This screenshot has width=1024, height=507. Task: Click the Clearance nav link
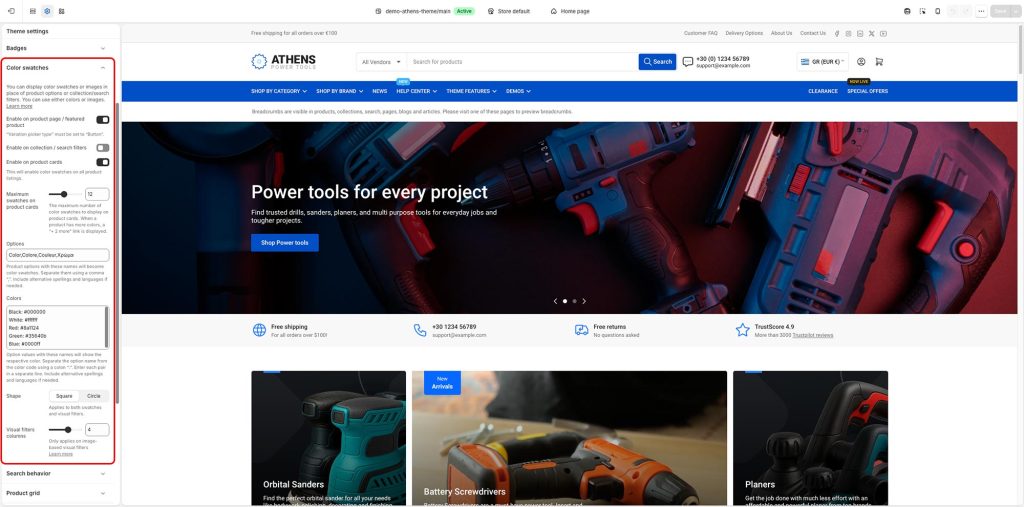(823, 91)
